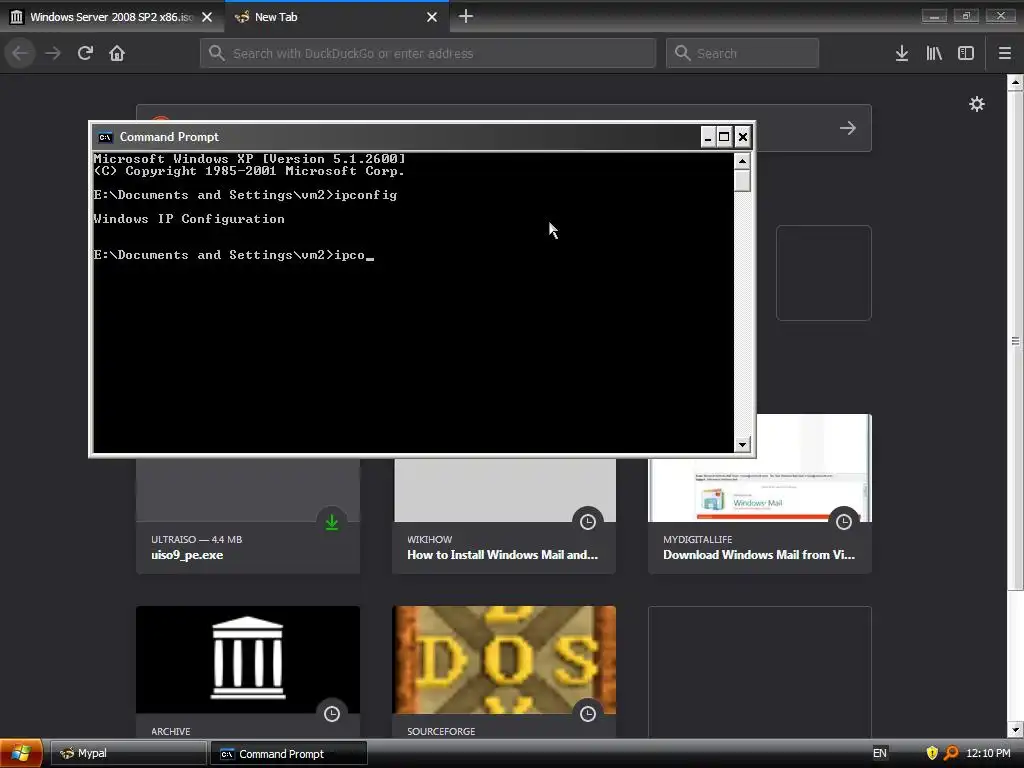Image resolution: width=1024 pixels, height=768 pixels.
Task: Open How to Install Windows Mail link
Action: tap(502, 554)
